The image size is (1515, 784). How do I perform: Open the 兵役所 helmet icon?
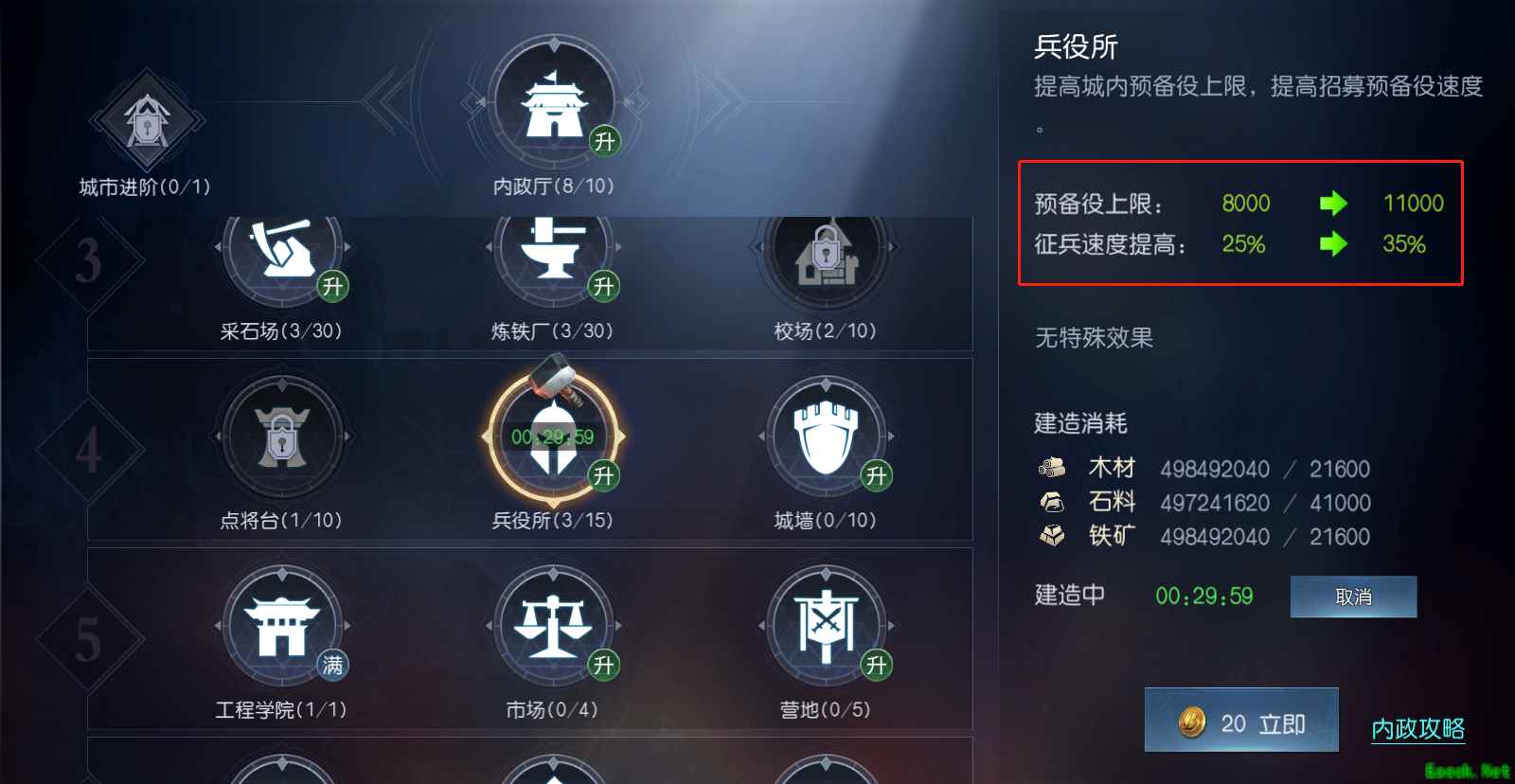554,437
